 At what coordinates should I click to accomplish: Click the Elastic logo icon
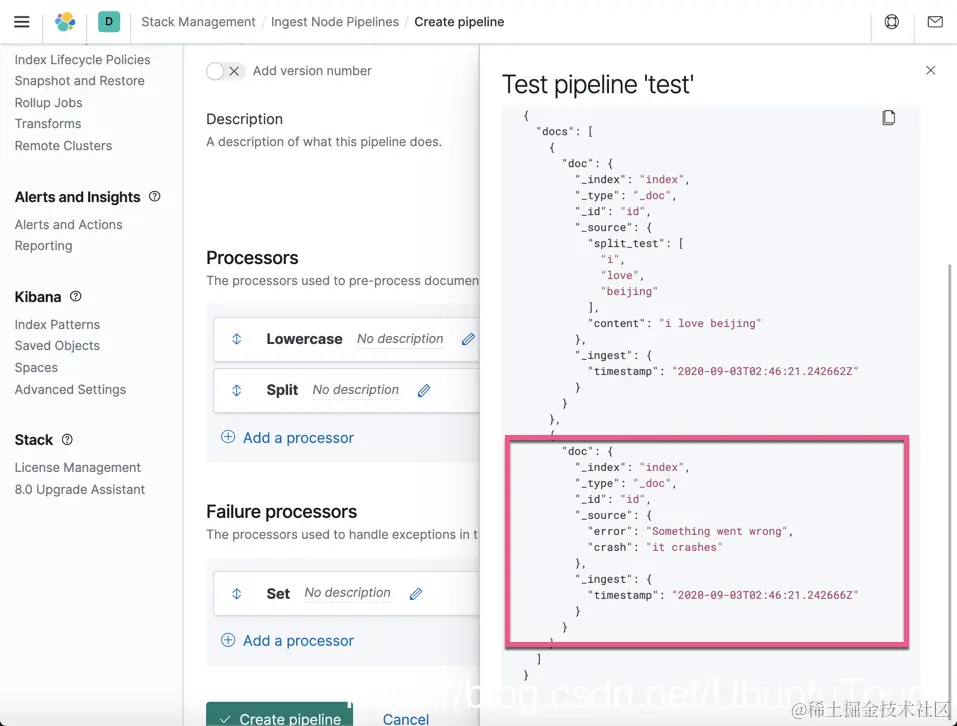(x=65, y=22)
